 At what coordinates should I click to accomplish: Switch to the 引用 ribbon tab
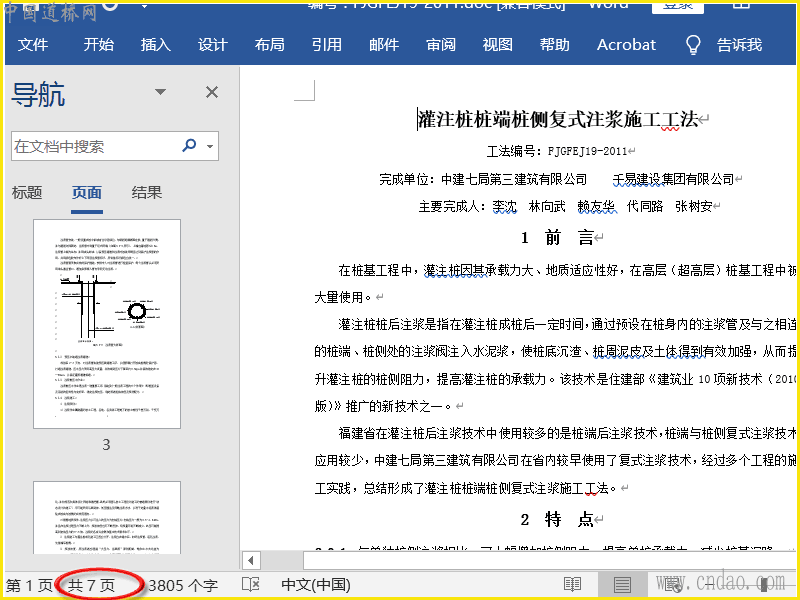point(327,45)
